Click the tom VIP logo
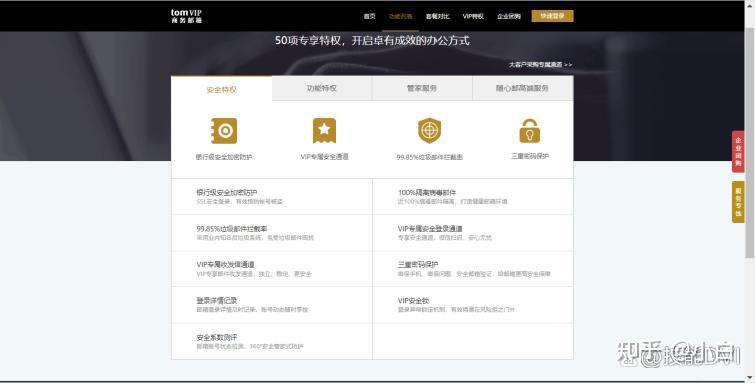 [x=186, y=16]
